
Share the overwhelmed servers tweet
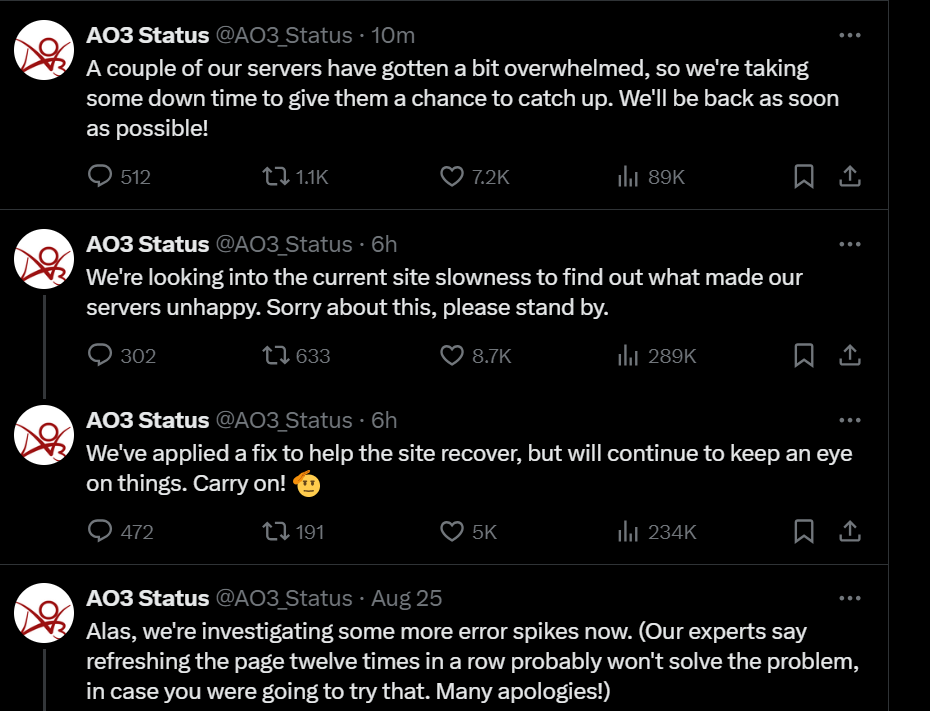[x=849, y=176]
